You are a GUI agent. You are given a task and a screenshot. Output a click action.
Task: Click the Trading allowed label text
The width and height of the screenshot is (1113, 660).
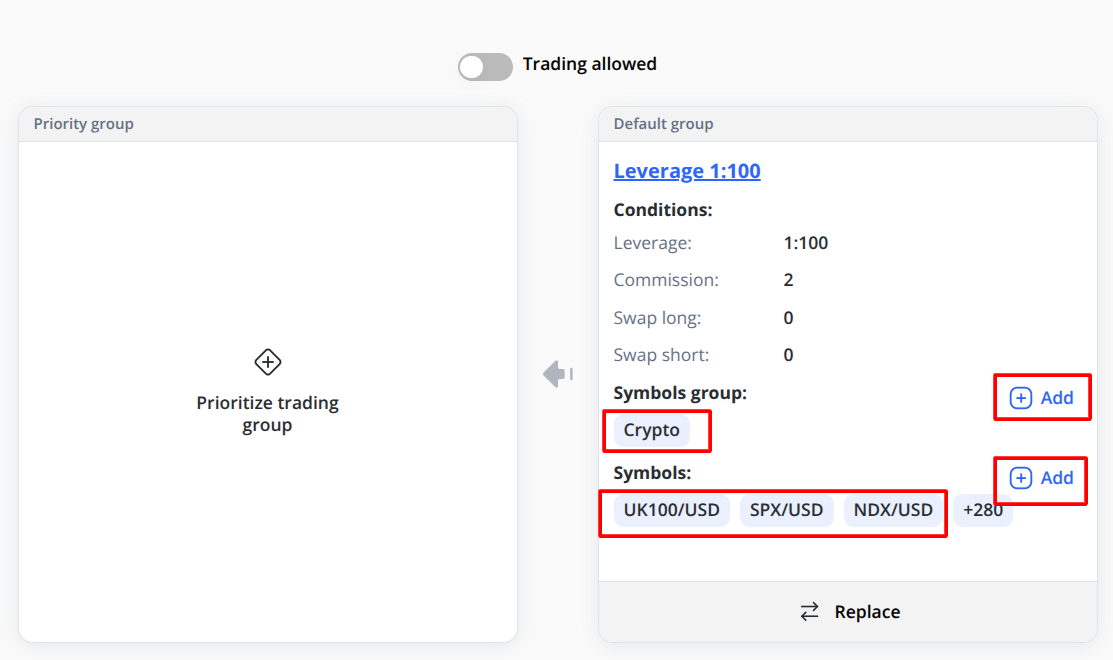coord(589,64)
